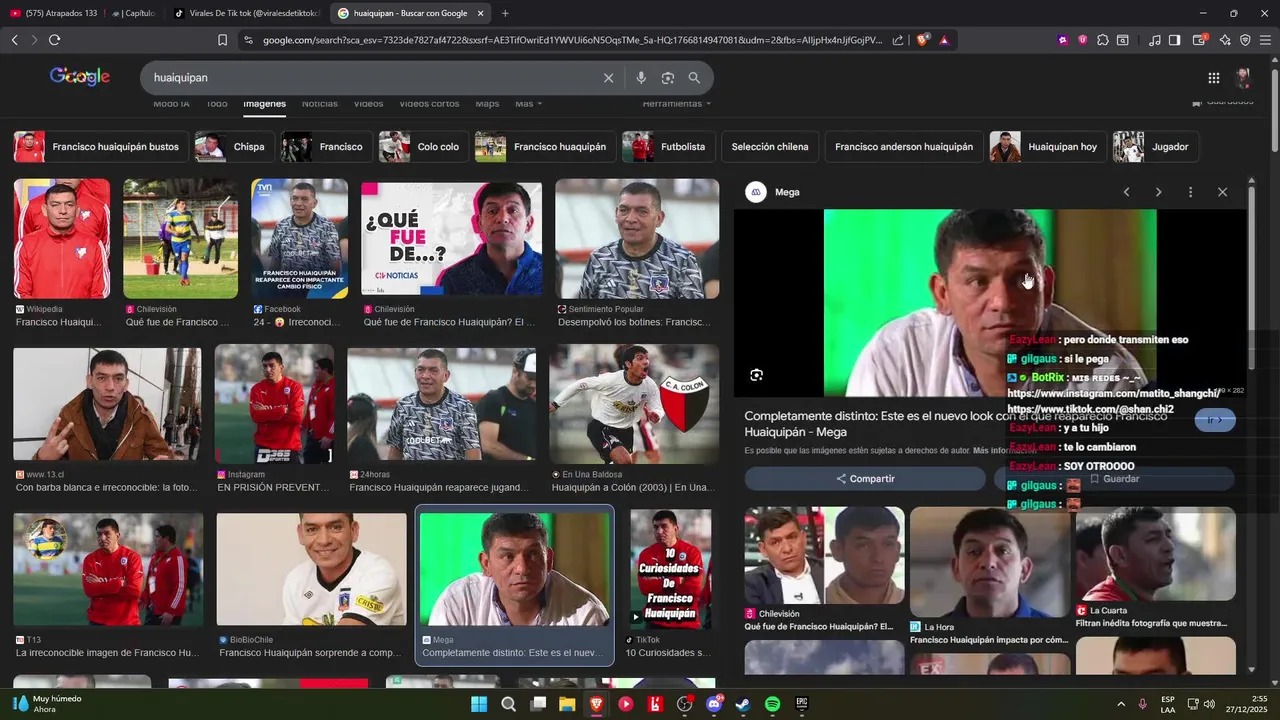Viewport: 1280px width, 720px height.
Task: Open Brave playlist music icon
Action: pyautogui.click(x=1155, y=40)
